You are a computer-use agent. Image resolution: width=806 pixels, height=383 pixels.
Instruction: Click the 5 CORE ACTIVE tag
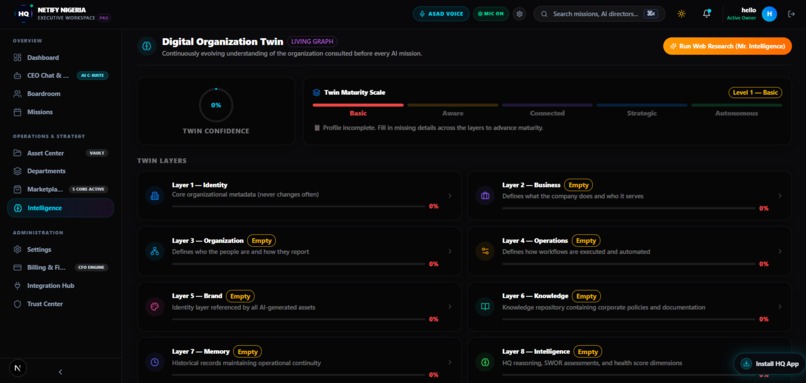(x=88, y=189)
